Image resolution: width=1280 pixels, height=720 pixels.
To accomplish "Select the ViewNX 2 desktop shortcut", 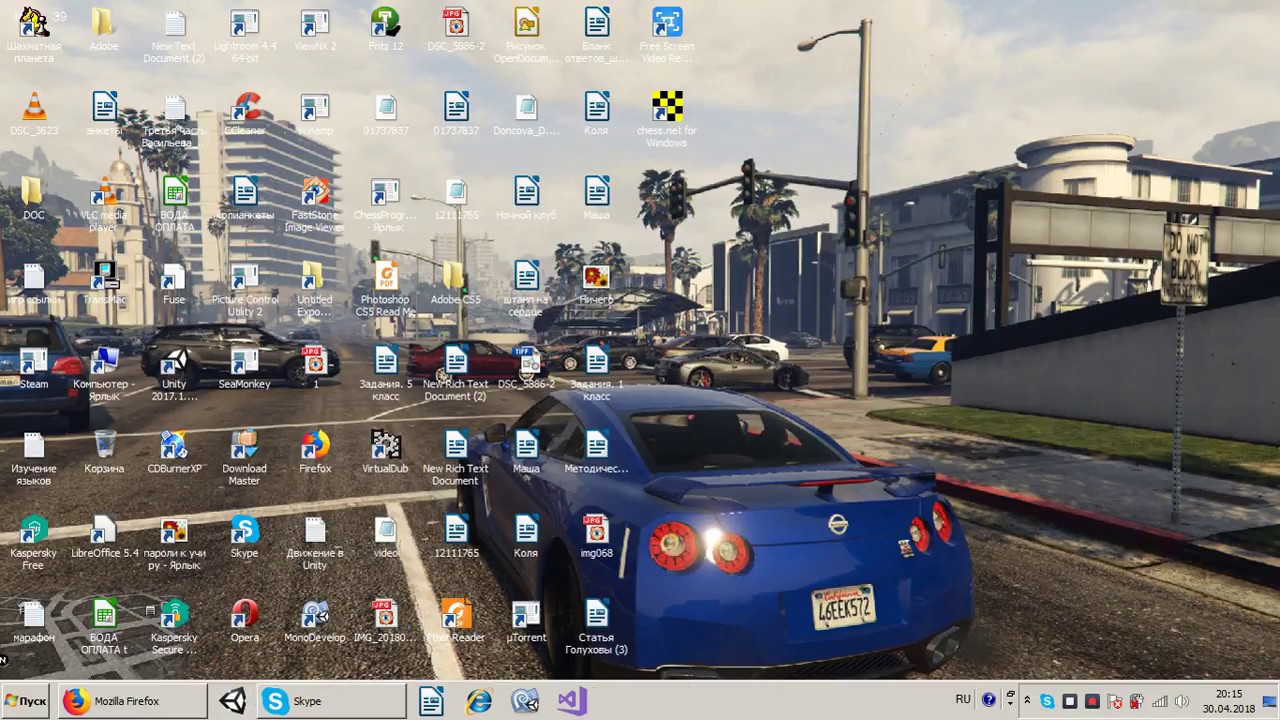I will tap(315, 30).
